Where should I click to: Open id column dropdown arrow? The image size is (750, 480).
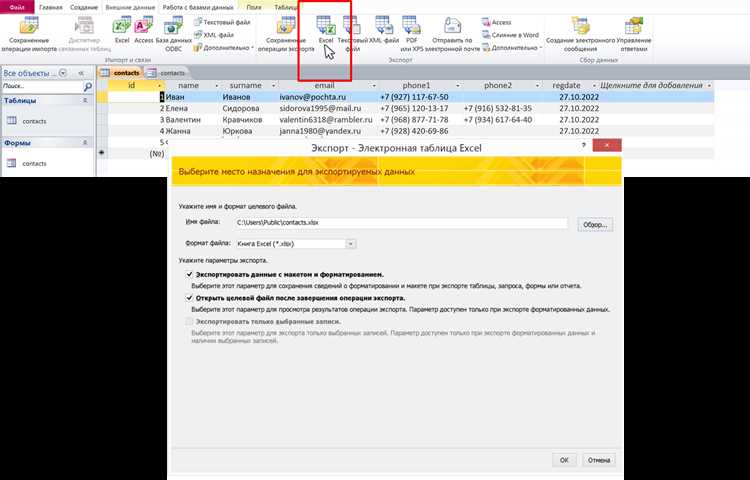160,86
